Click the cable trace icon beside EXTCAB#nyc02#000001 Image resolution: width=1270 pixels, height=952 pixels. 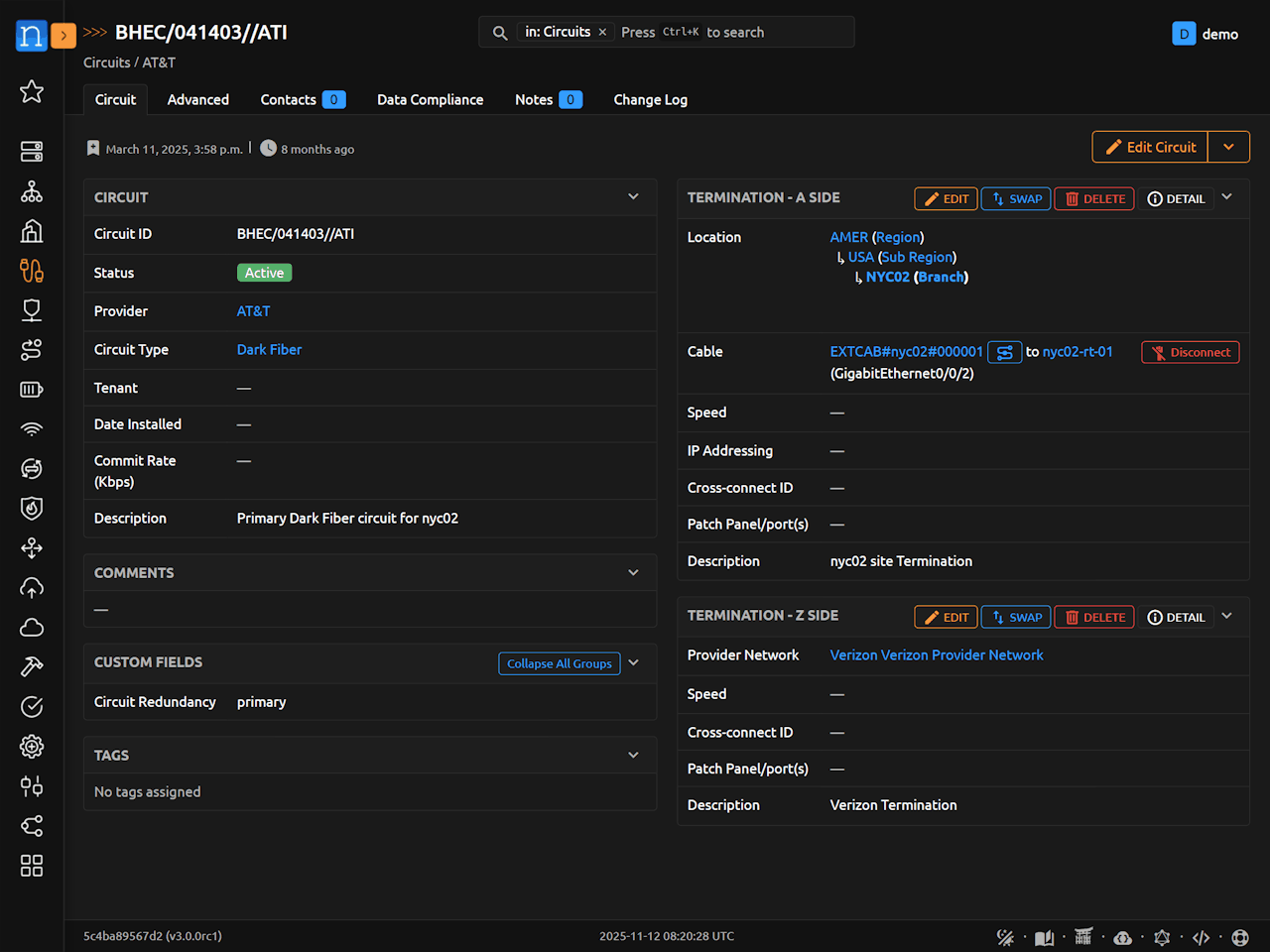point(1004,352)
